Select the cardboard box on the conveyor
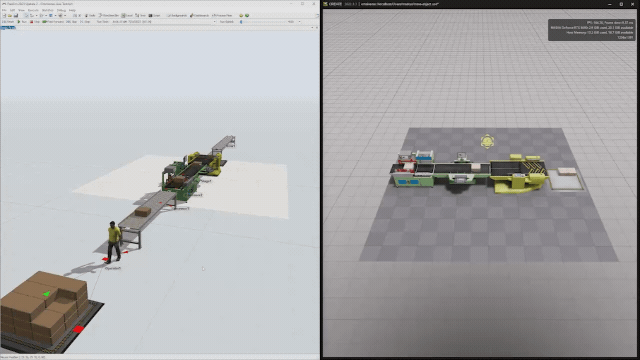This screenshot has width=640, height=360. coord(142,211)
